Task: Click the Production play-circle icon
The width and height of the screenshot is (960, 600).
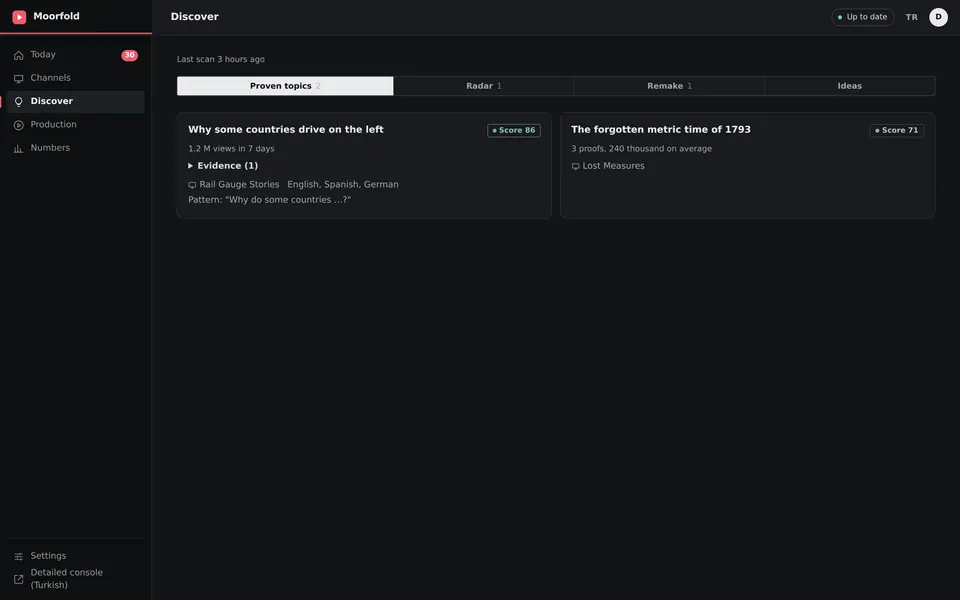Action: pyautogui.click(x=18, y=125)
